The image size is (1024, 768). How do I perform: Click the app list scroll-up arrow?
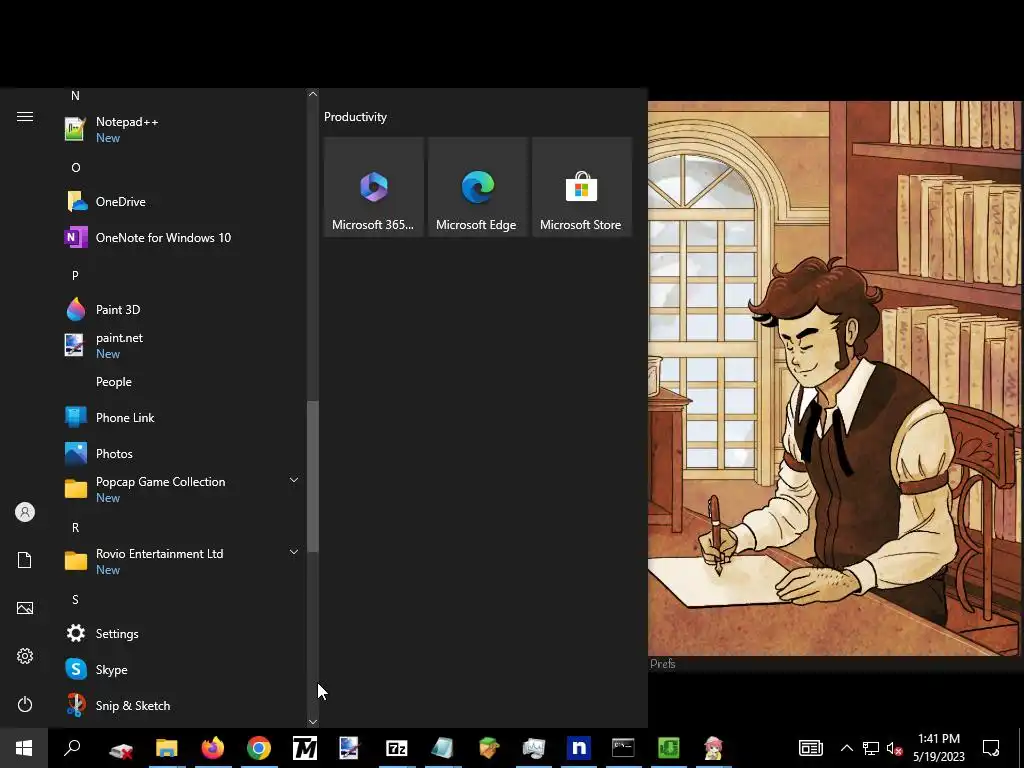(x=313, y=94)
